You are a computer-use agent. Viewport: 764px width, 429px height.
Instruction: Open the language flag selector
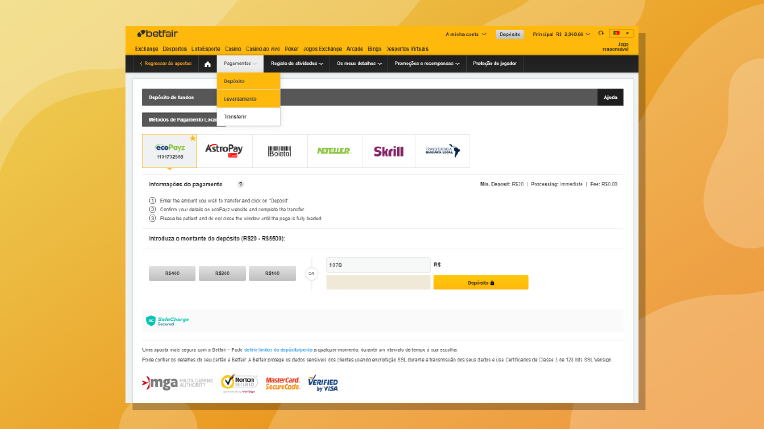621,33
